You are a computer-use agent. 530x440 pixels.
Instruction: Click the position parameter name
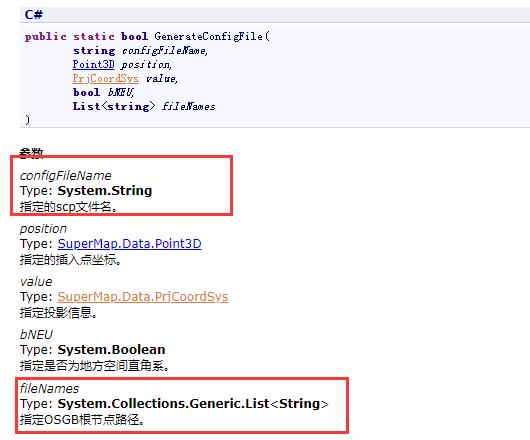(x=43, y=229)
